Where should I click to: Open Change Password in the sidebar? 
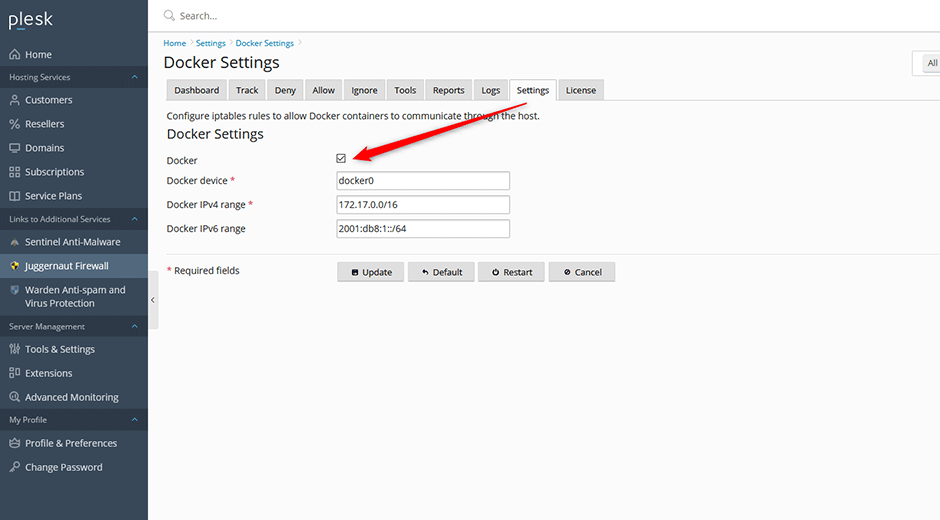(x=74, y=467)
